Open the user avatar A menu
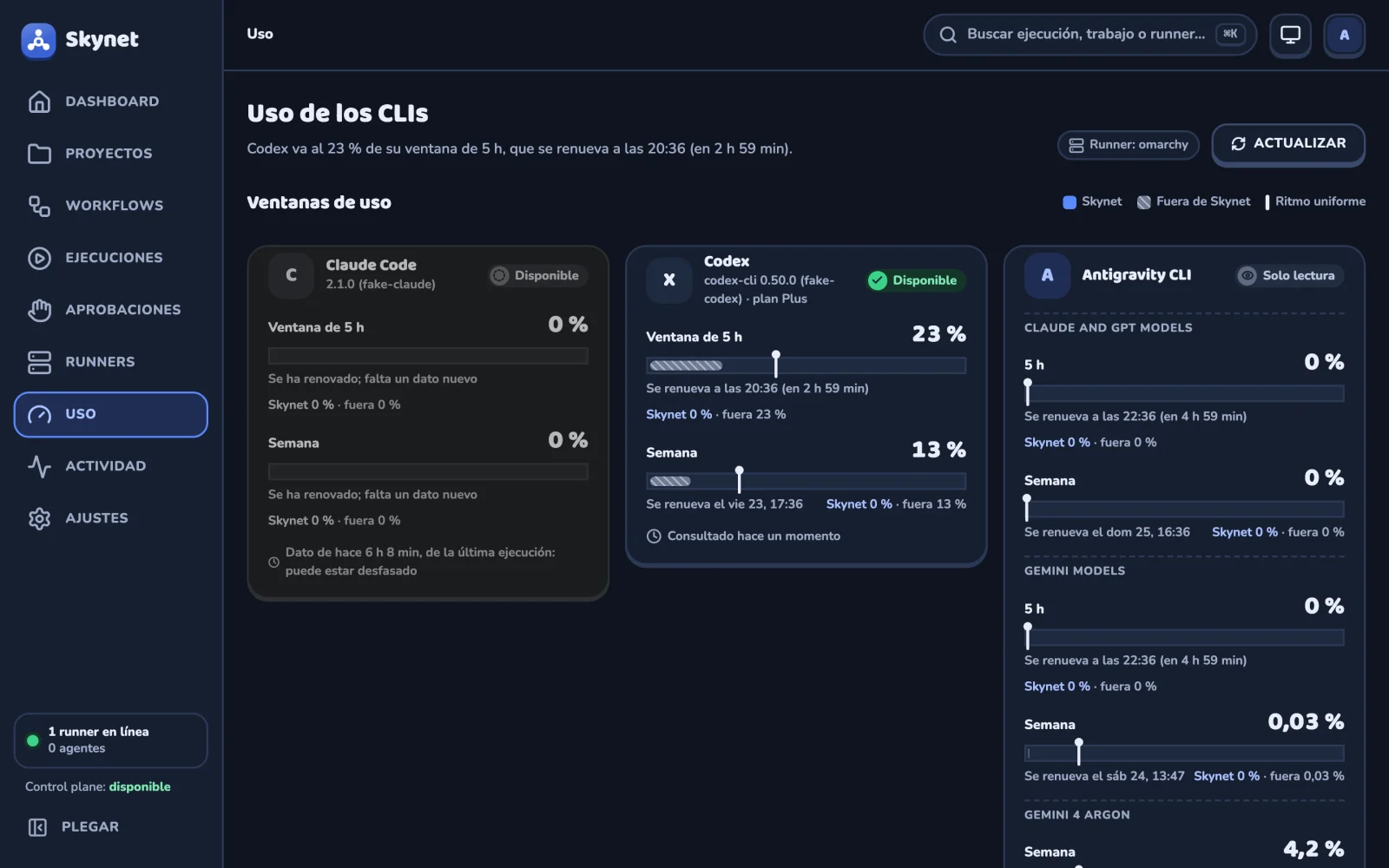The width and height of the screenshot is (1389, 868). 1344,35
